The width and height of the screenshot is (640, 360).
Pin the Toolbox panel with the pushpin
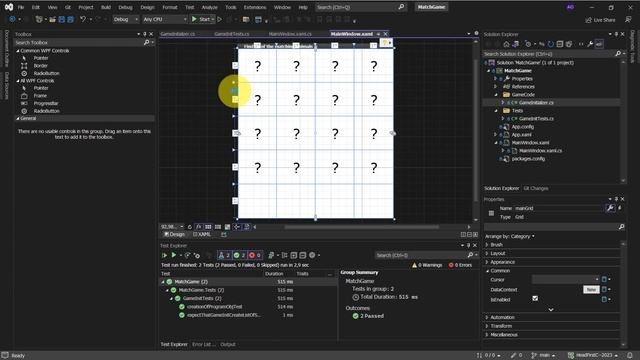tap(145, 34)
